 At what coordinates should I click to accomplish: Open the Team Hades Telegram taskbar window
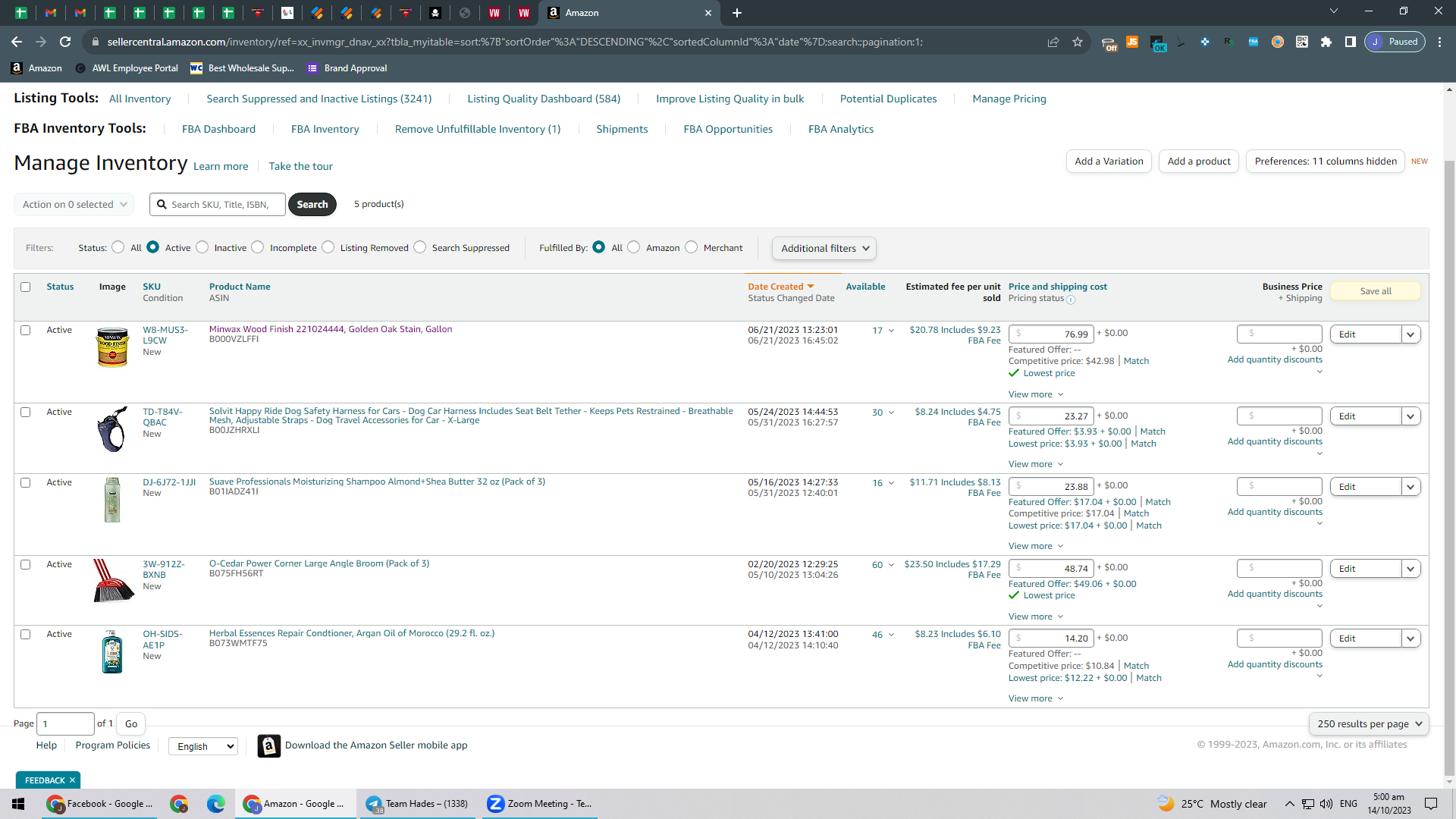click(417, 804)
